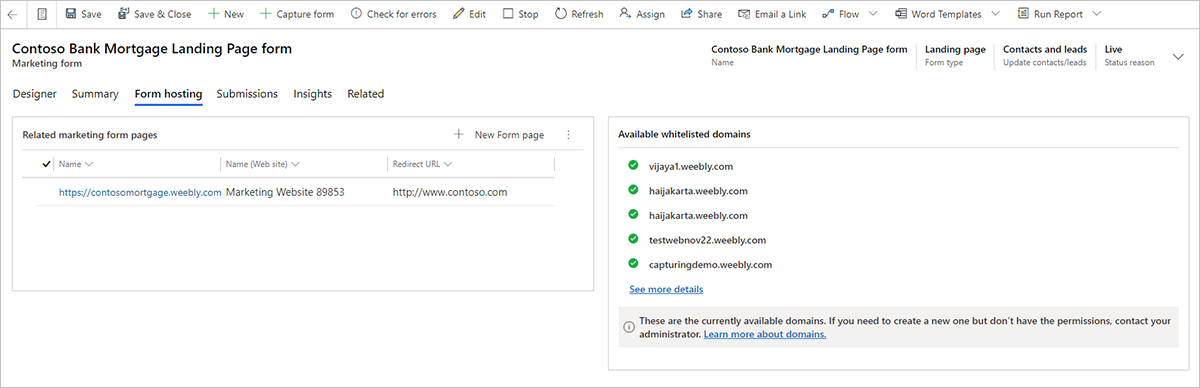The image size is (1200, 388).
Task: Click green check beside capturingdemo.weebly.com
Action: pyautogui.click(x=633, y=264)
